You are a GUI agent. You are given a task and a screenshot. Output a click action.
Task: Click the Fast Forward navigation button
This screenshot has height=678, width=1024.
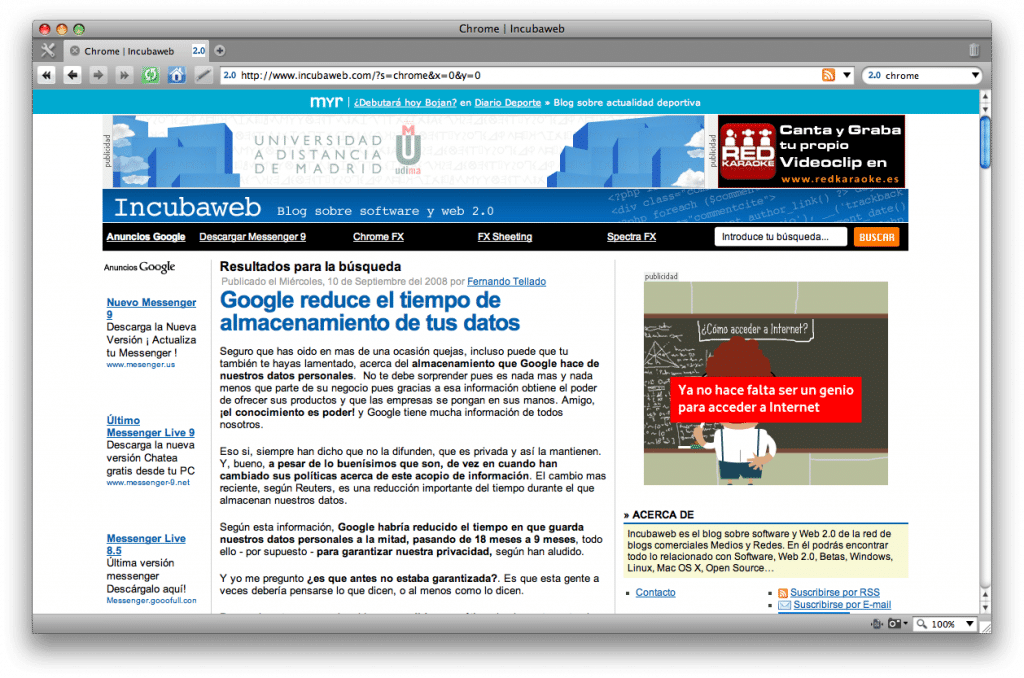124,76
